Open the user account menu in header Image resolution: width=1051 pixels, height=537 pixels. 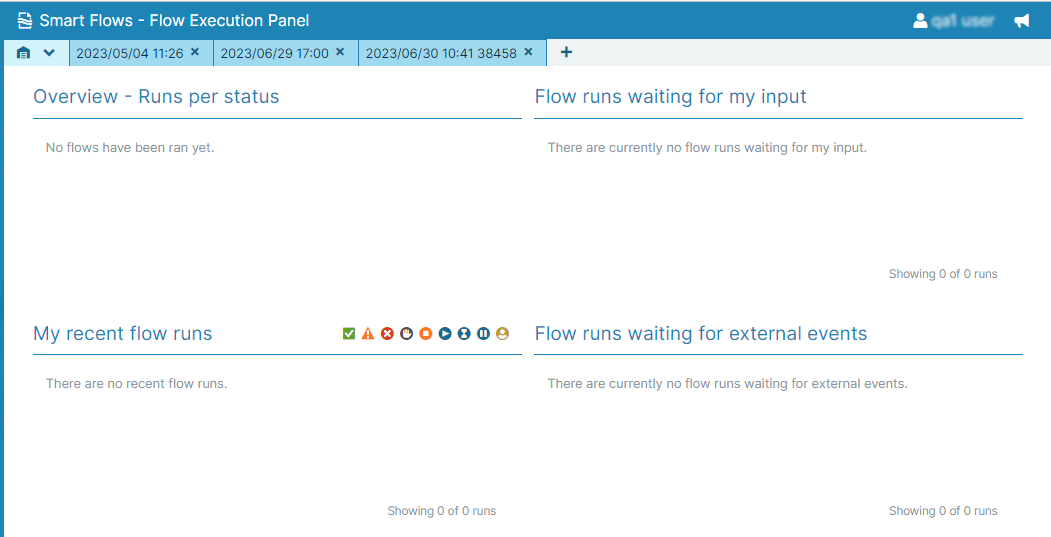(953, 21)
